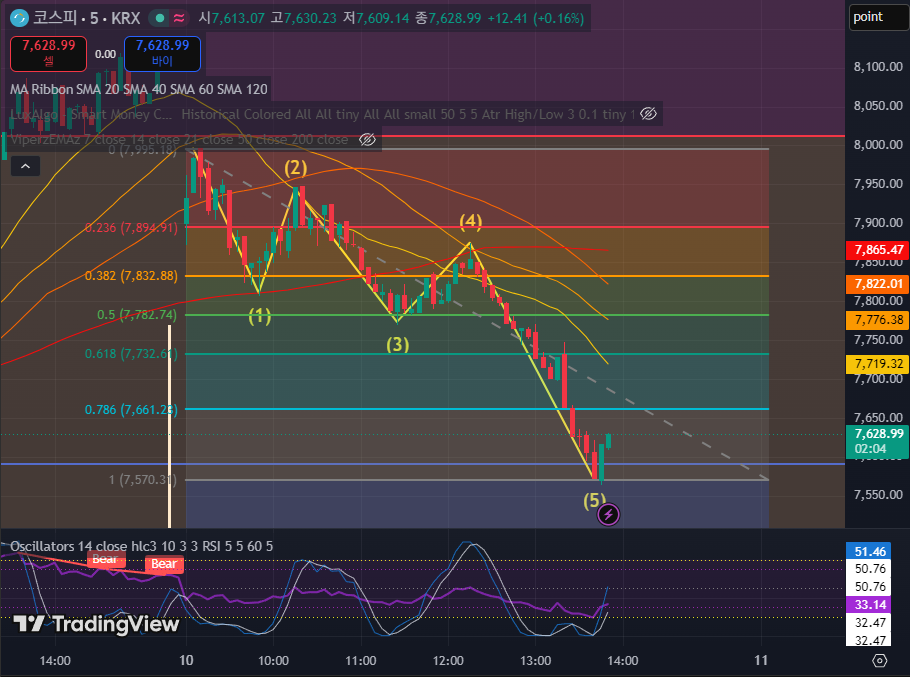
Task: Open the purple lightning event marker
Action: coord(608,514)
